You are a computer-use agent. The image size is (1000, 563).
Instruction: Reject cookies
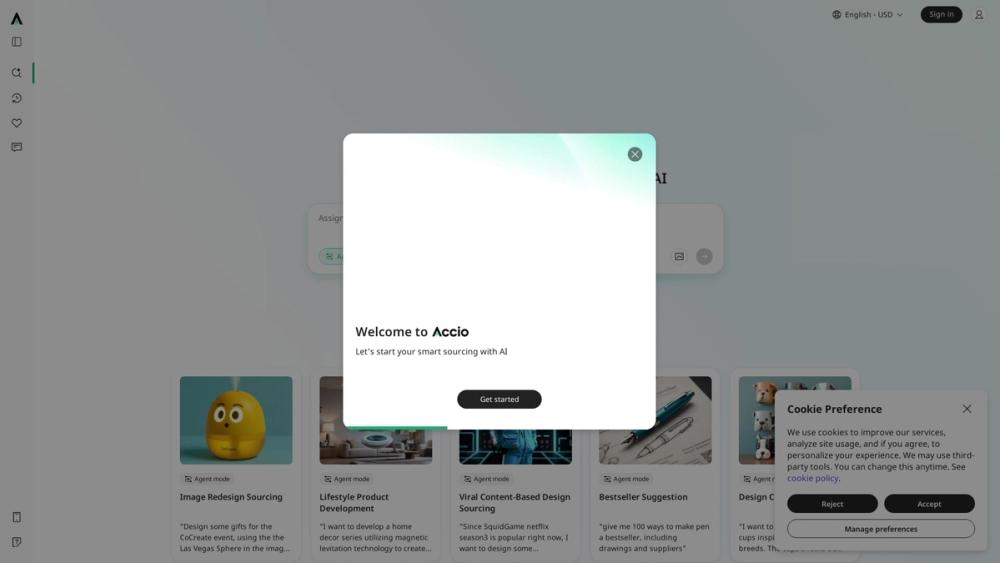[x=832, y=504]
